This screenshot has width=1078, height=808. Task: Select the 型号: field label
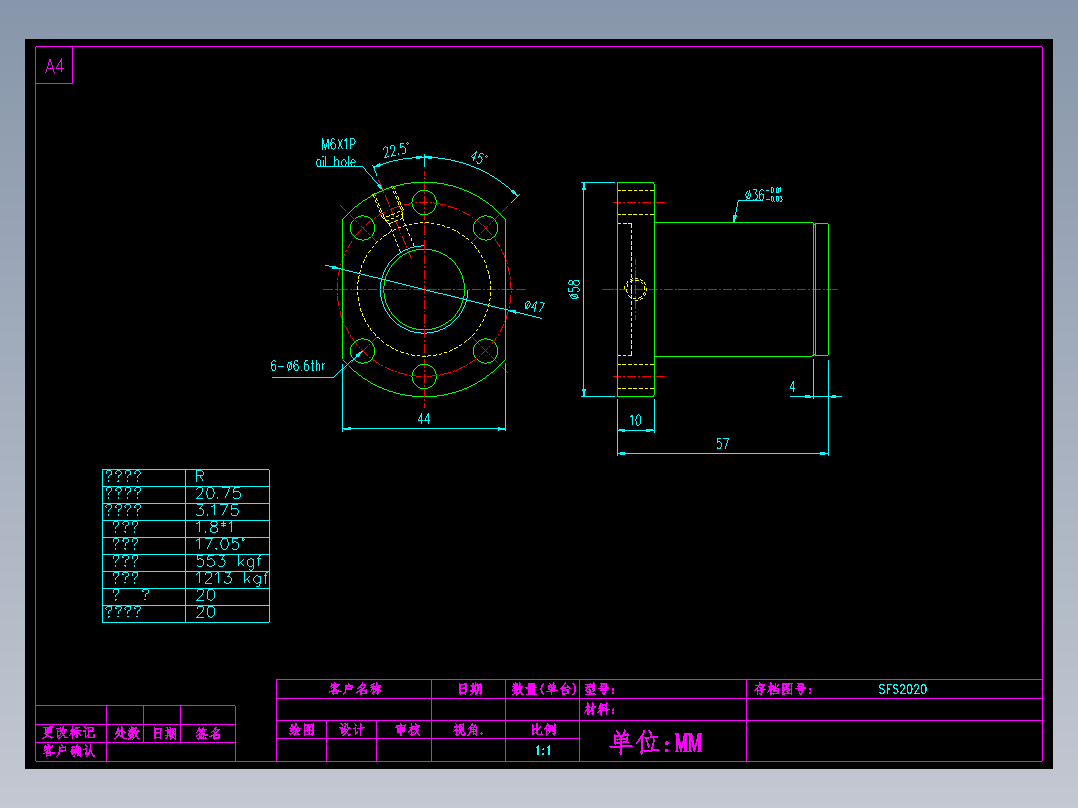(x=600, y=689)
